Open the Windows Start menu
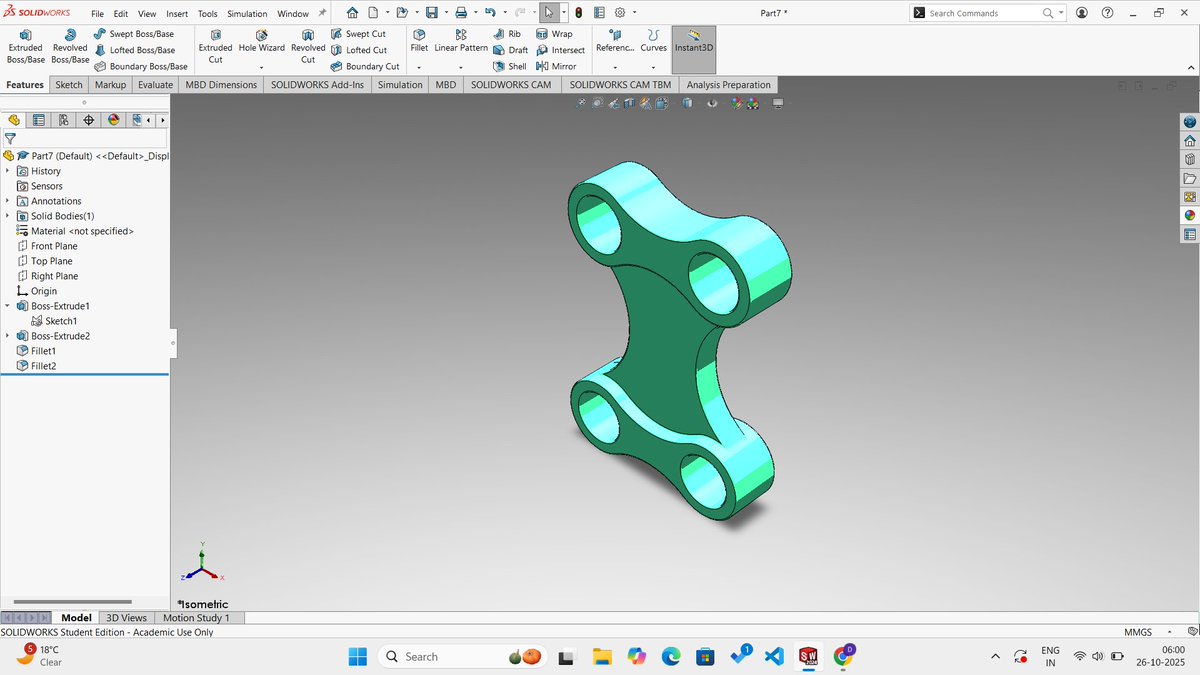 tap(358, 656)
